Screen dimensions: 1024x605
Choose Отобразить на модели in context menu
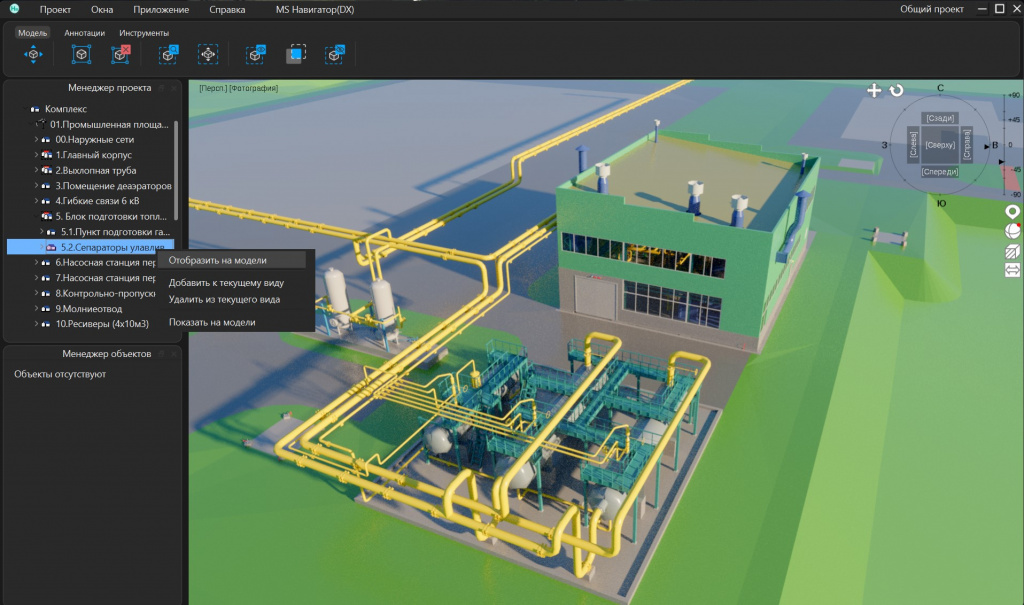[x=232, y=260]
